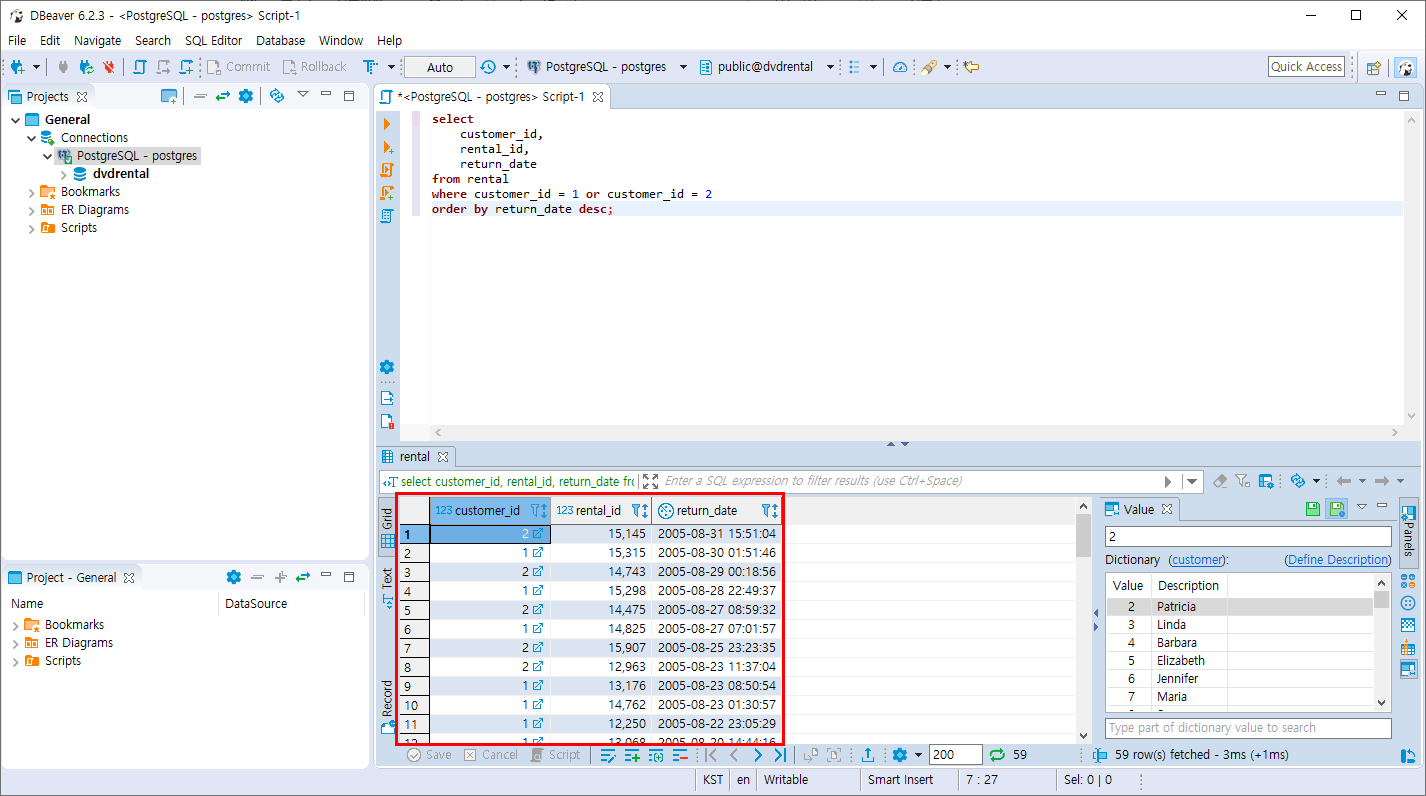
Task: Click the Quick Access box
Action: [x=1306, y=67]
